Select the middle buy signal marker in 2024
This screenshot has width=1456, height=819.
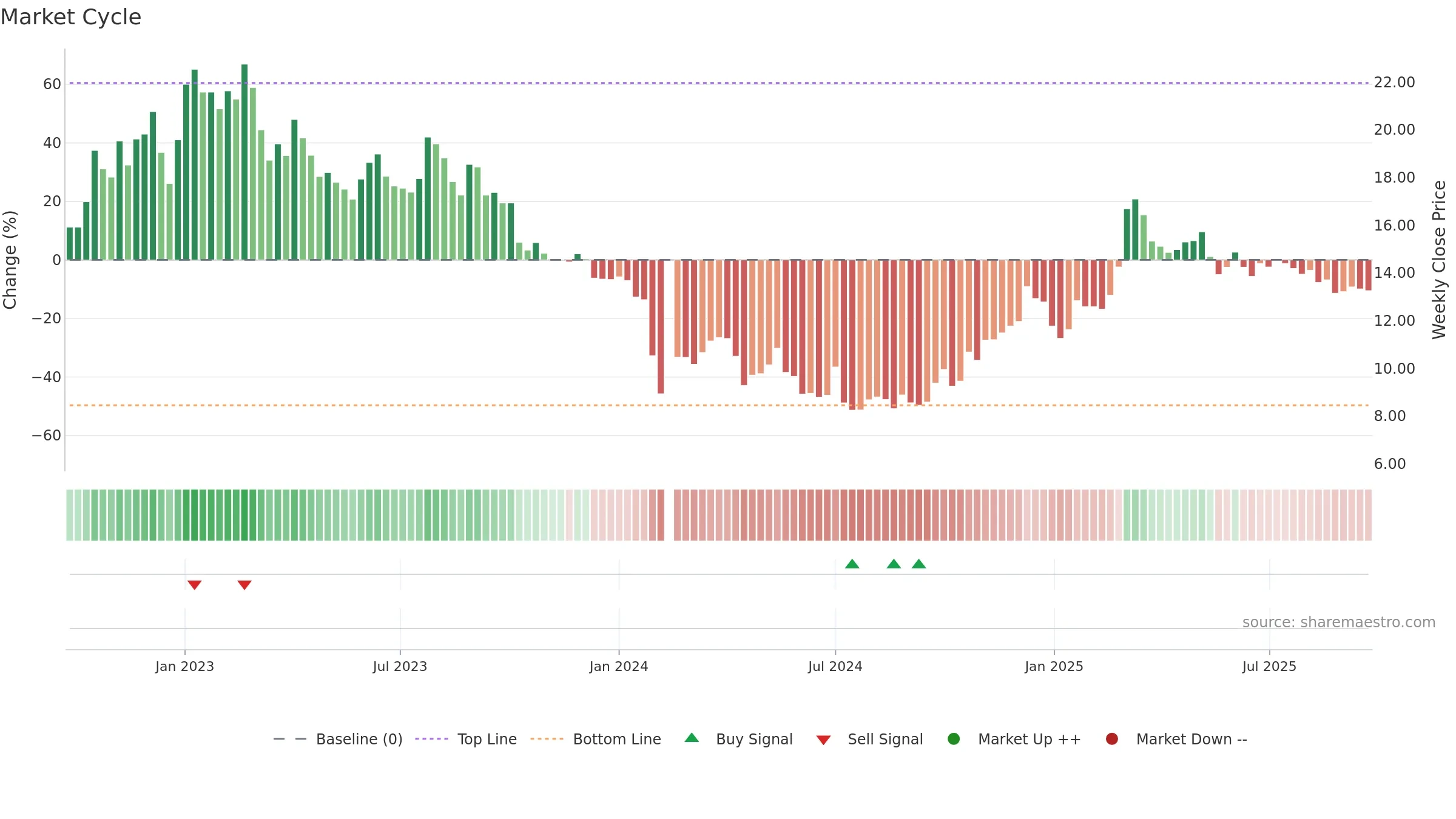point(894,564)
